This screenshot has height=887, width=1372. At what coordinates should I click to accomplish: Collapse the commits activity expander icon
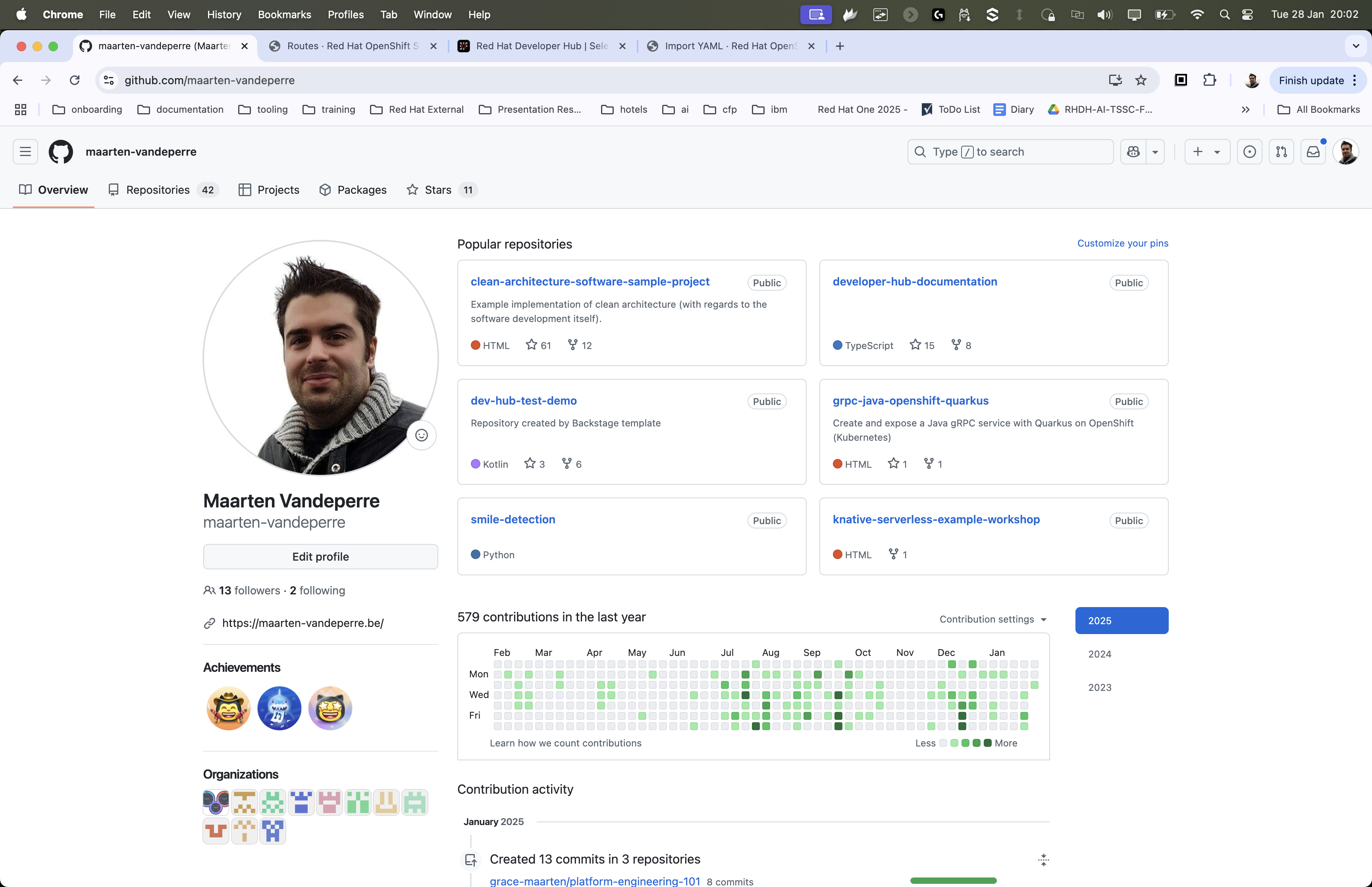(1043, 860)
